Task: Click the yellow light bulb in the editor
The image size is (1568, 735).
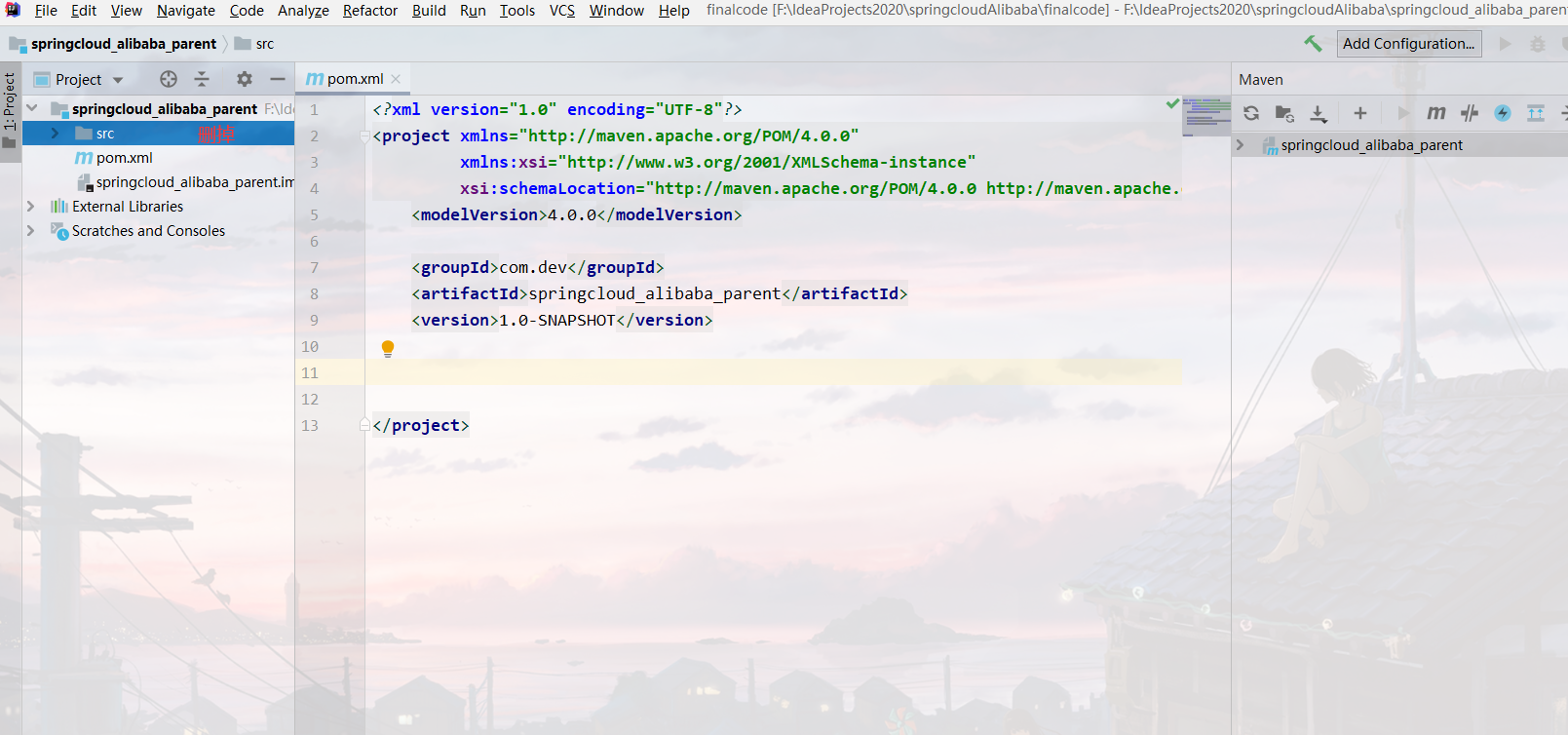Action: click(388, 348)
